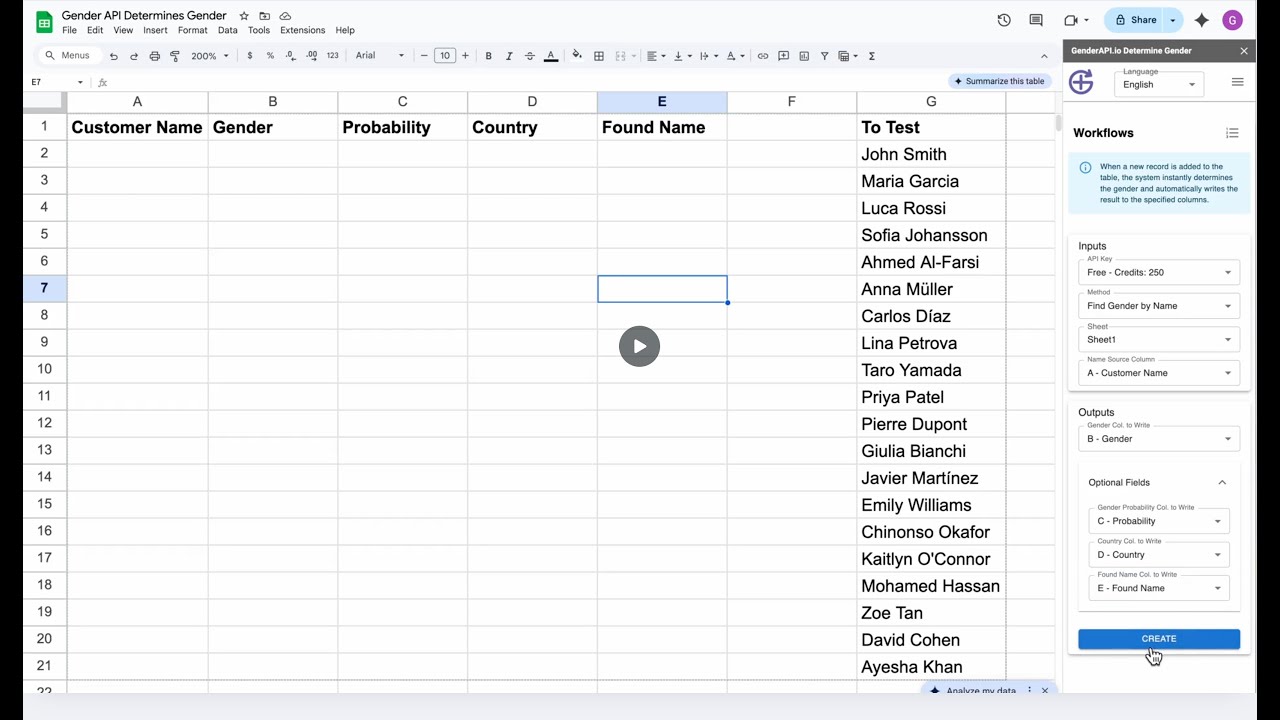Click Summarize this table button
This screenshot has width=1280, height=720.
(999, 81)
